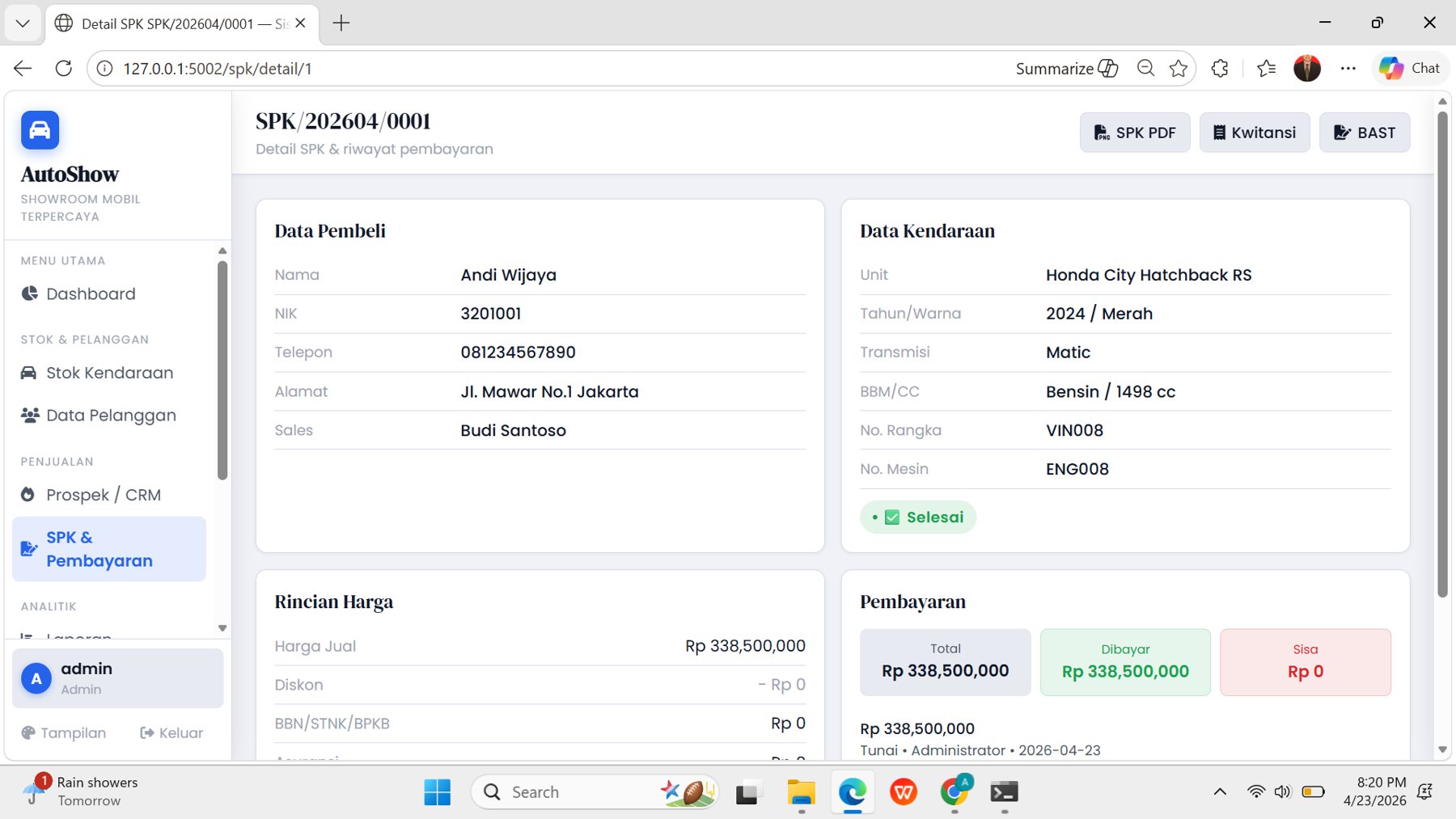Image resolution: width=1456 pixels, height=819 pixels.
Task: Click the Data Pelanggan people icon
Action: pos(30,416)
